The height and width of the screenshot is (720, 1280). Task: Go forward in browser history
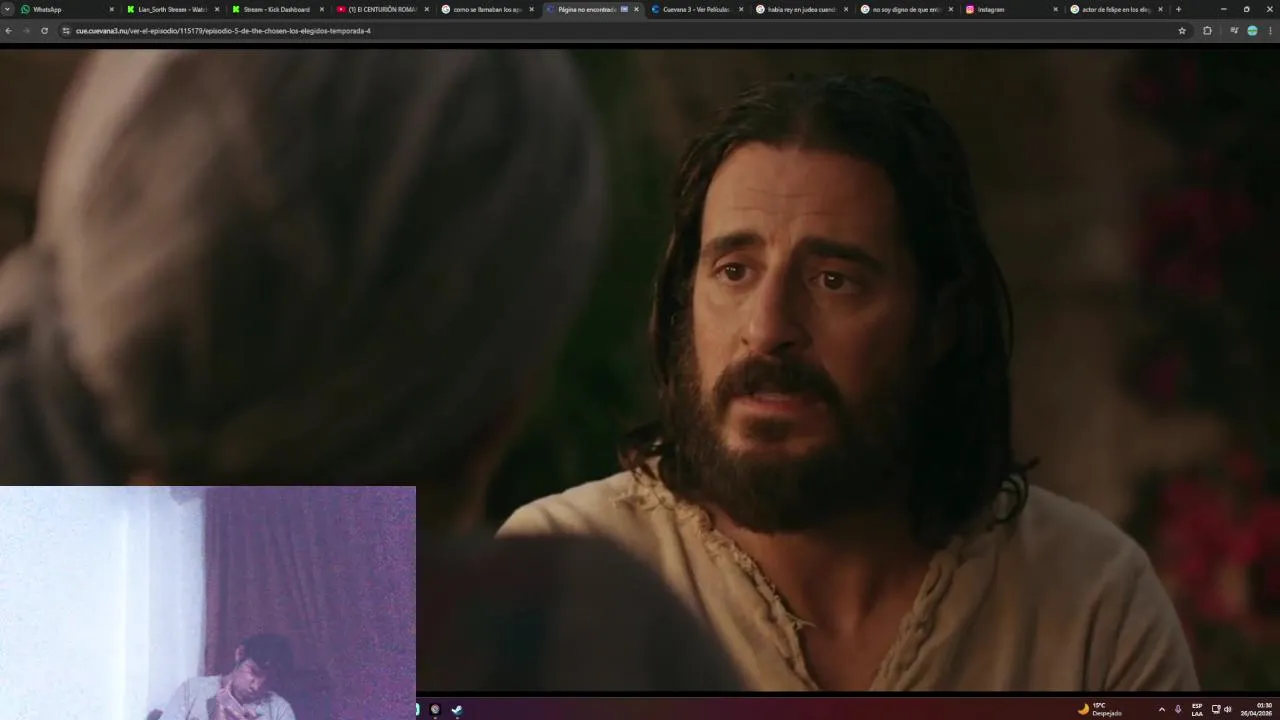27,31
